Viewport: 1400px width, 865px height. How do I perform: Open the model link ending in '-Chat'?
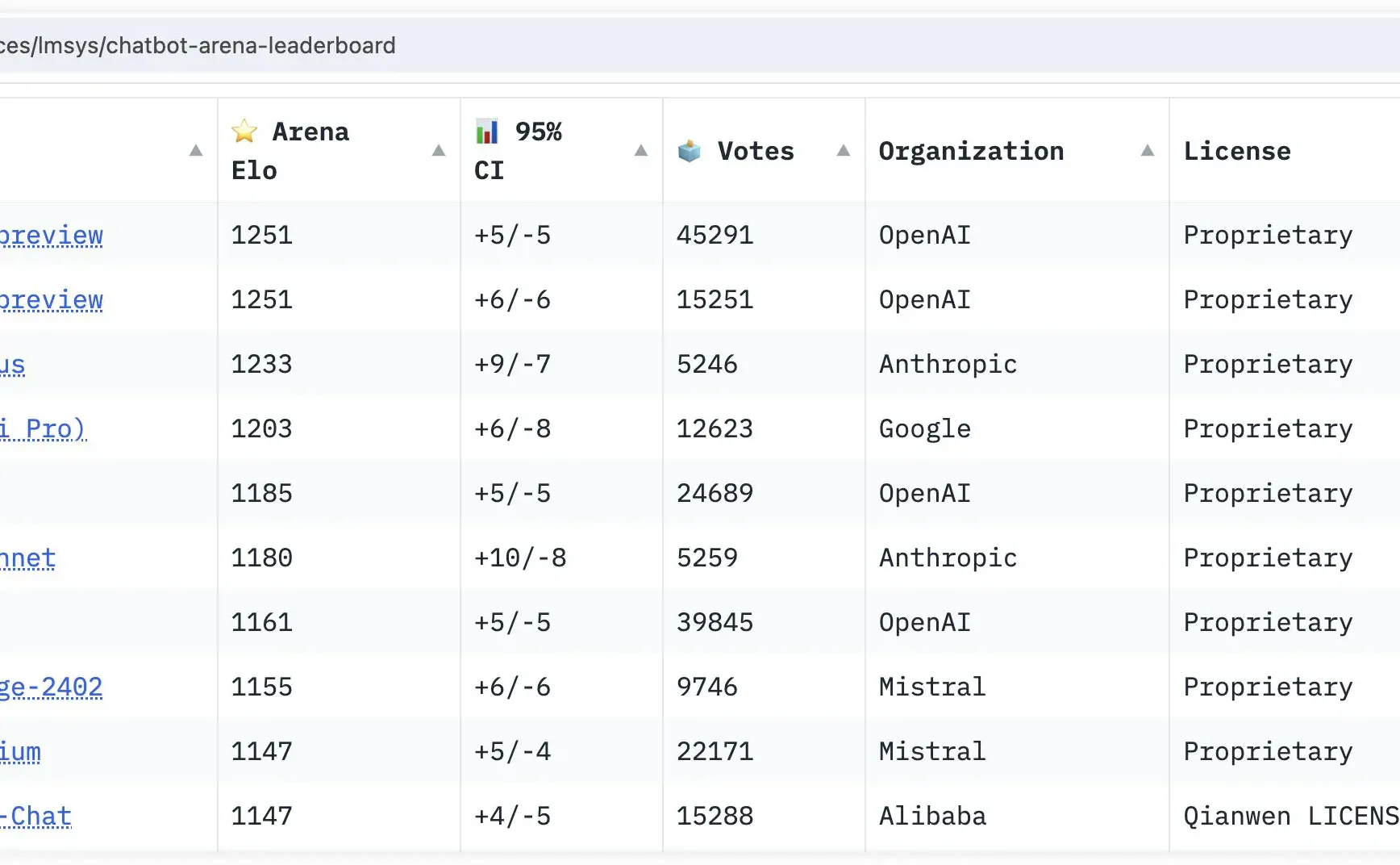click(x=35, y=817)
